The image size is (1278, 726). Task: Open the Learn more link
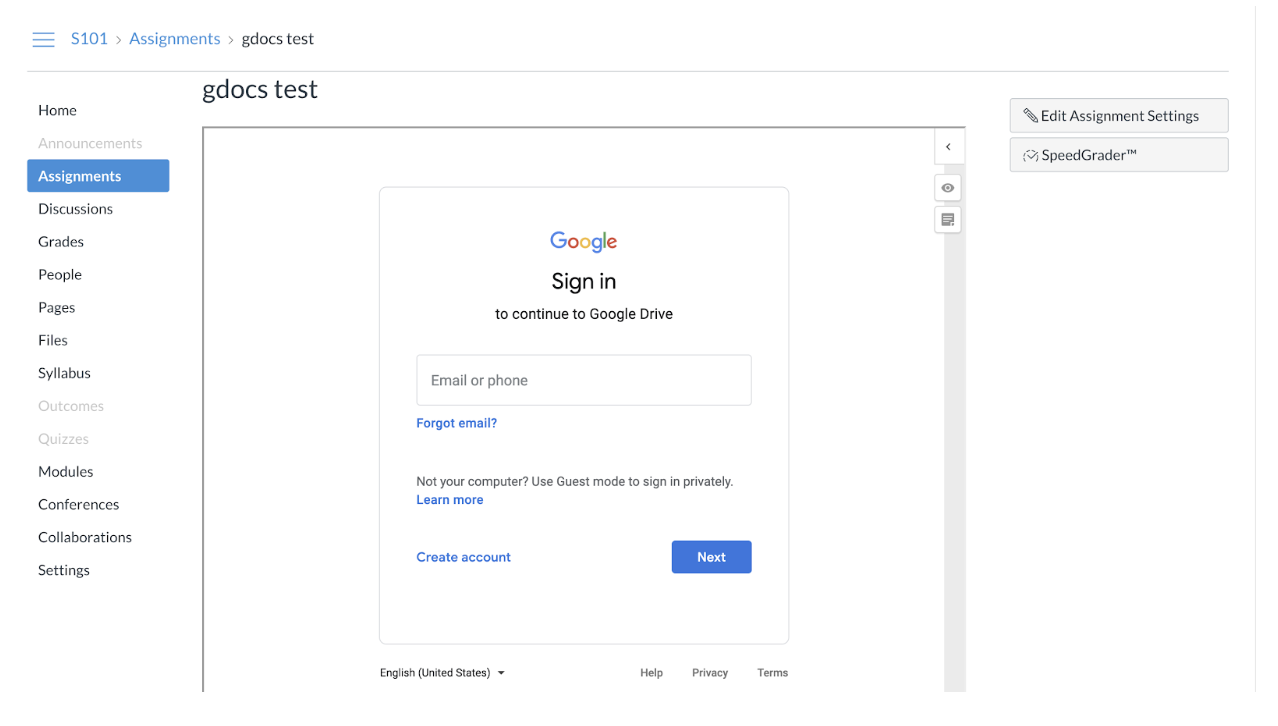click(x=449, y=500)
